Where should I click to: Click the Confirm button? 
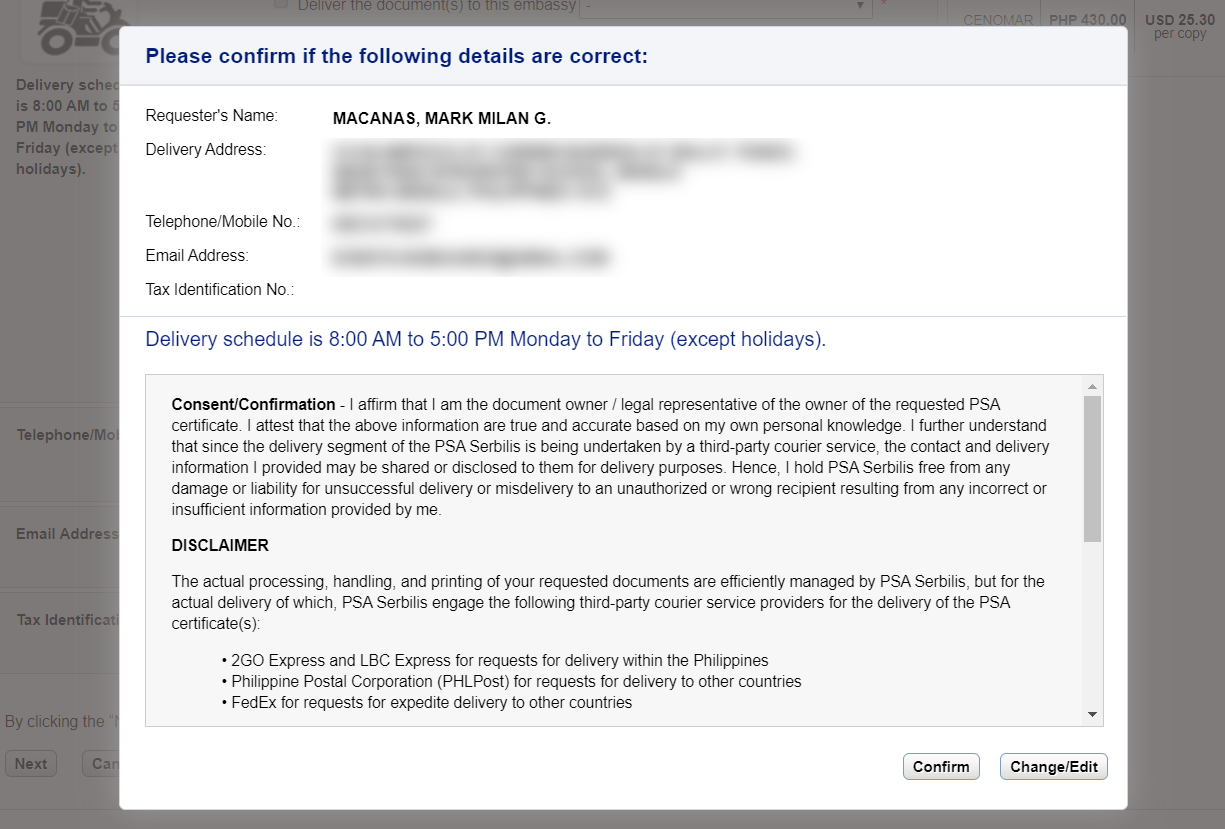[941, 767]
